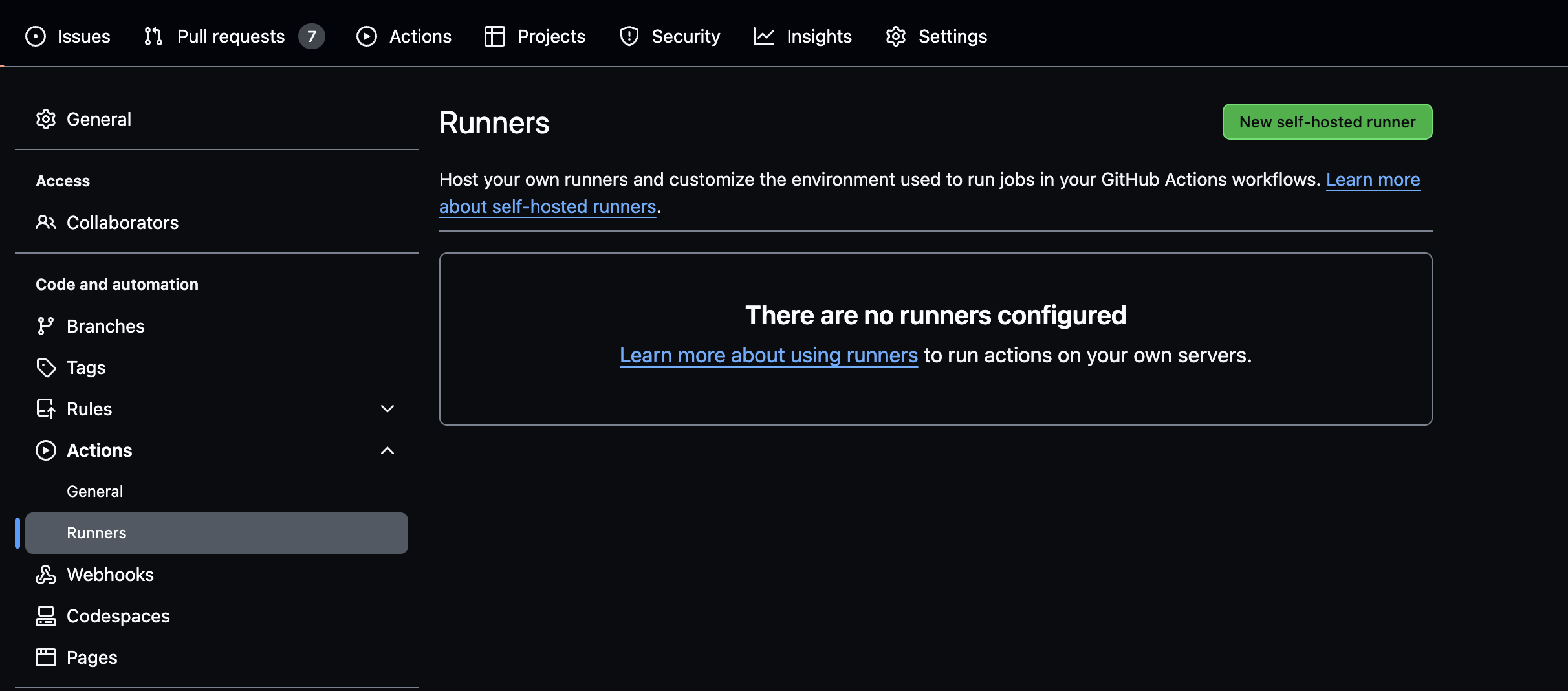The width and height of the screenshot is (1568, 691).
Task: Open Codespaces from the sidebar icon
Action: [x=46, y=616]
